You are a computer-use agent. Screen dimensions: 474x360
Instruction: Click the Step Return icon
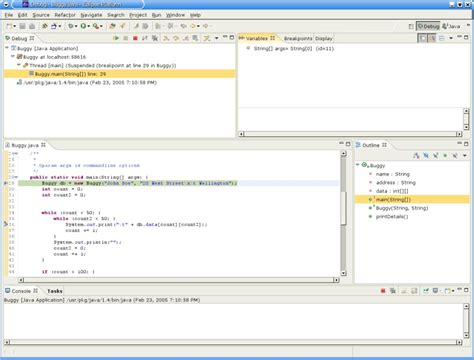[185, 38]
